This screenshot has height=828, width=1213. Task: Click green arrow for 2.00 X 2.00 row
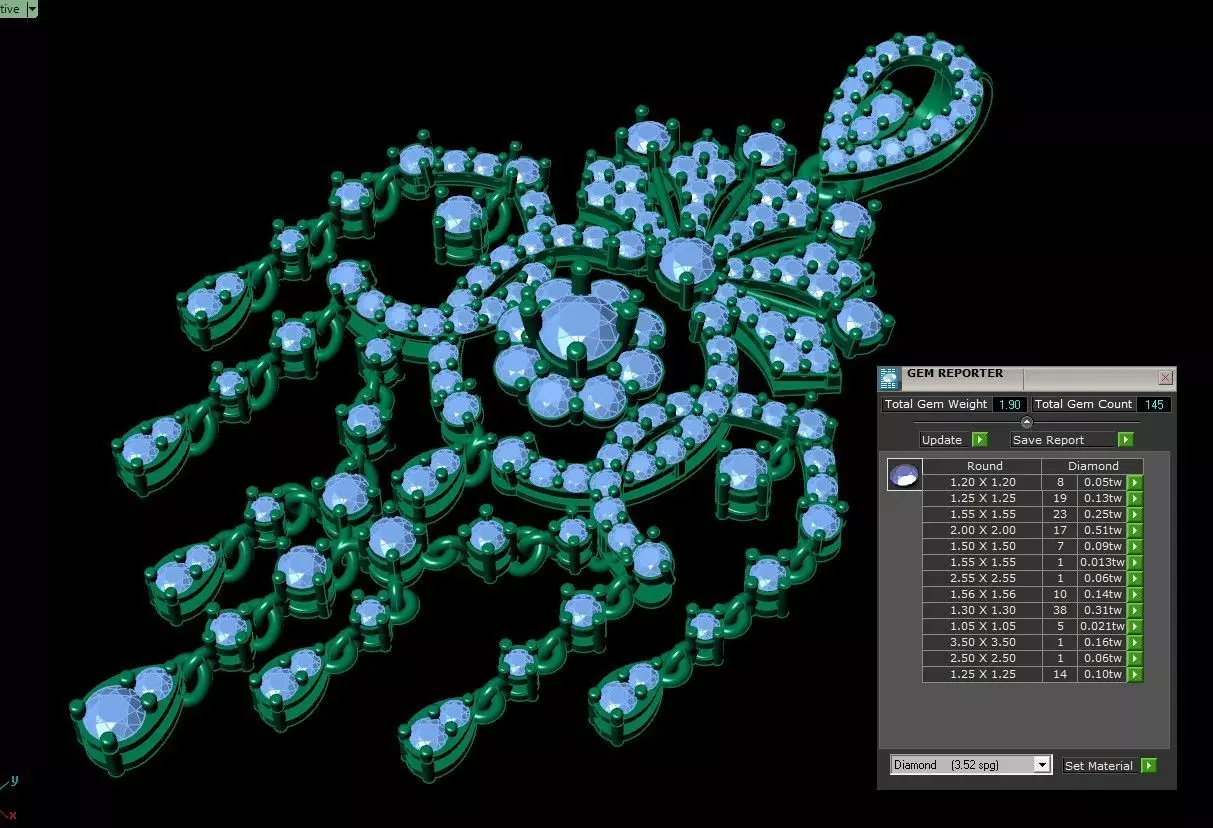(1135, 530)
